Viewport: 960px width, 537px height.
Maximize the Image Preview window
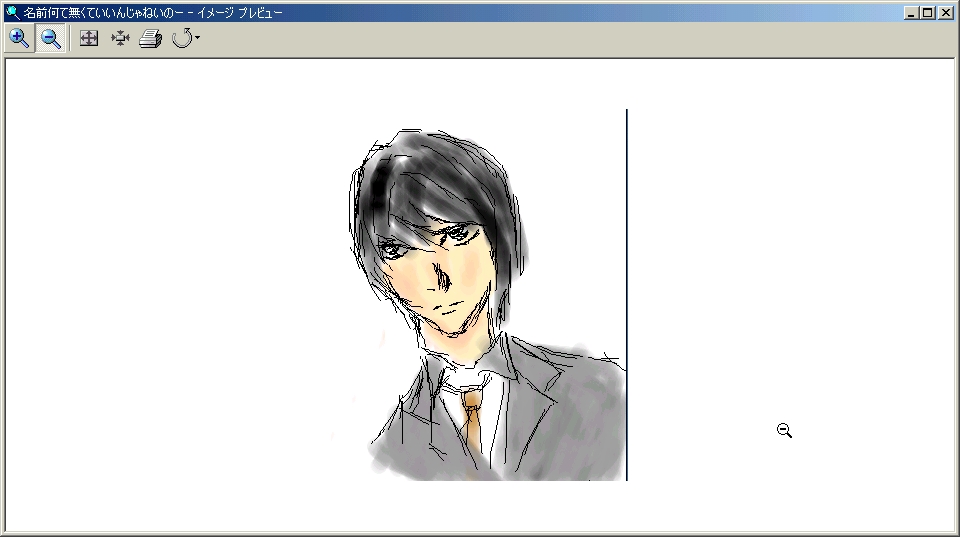927,13
